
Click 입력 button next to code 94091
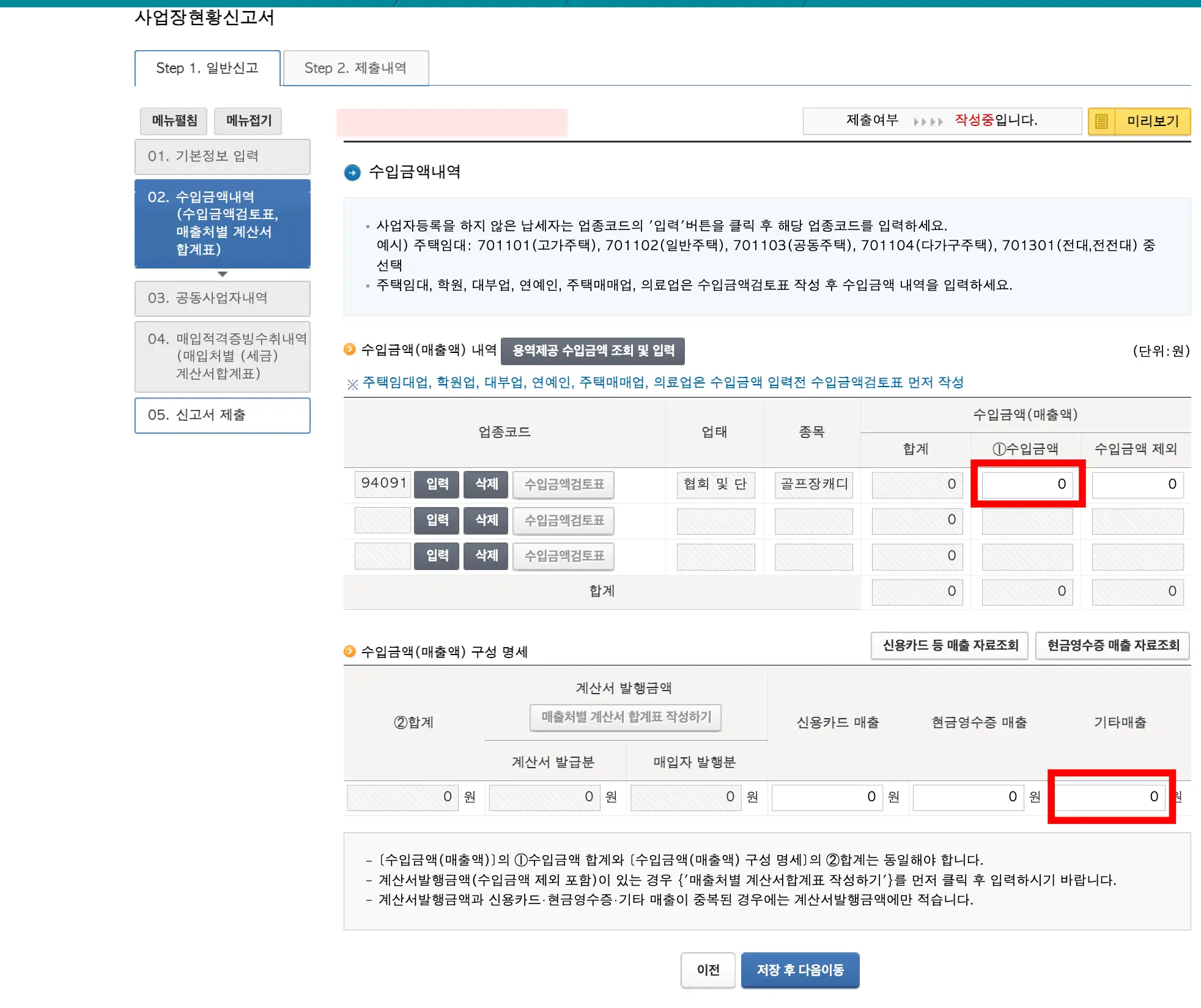(x=436, y=484)
